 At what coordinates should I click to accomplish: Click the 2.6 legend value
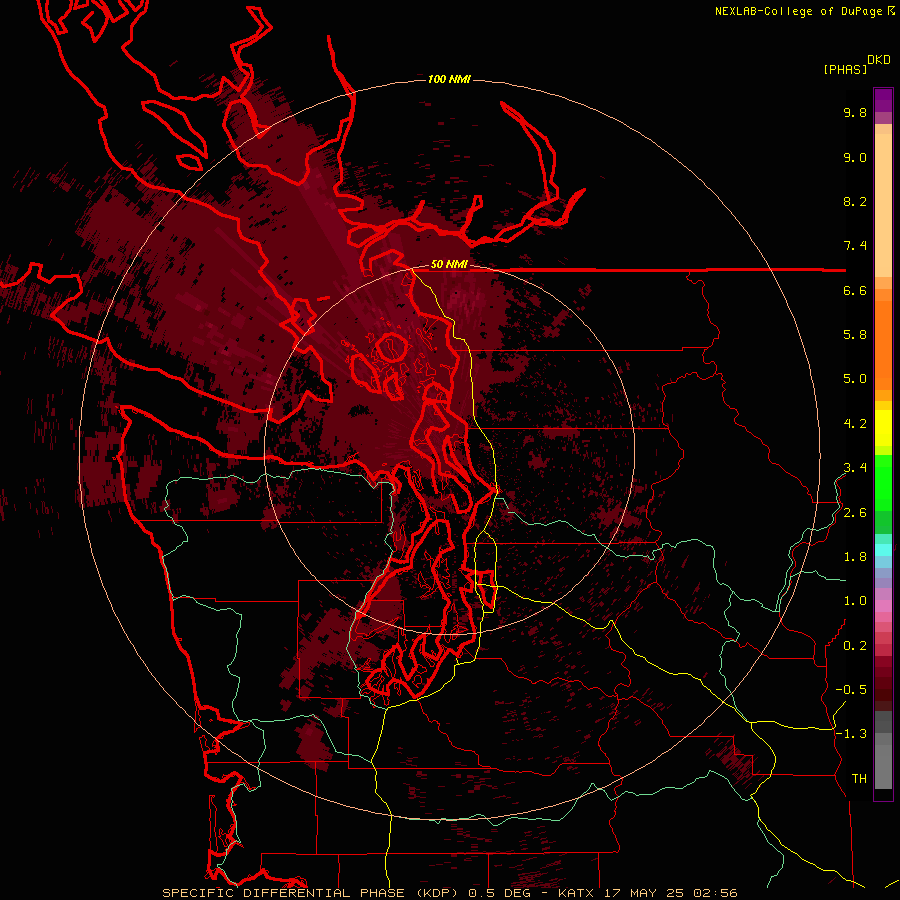coord(855,513)
